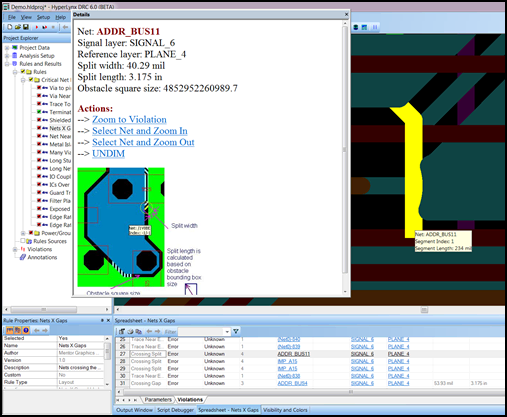
Task: Click the gray Stop run icon
Action: click(x=53, y=27)
